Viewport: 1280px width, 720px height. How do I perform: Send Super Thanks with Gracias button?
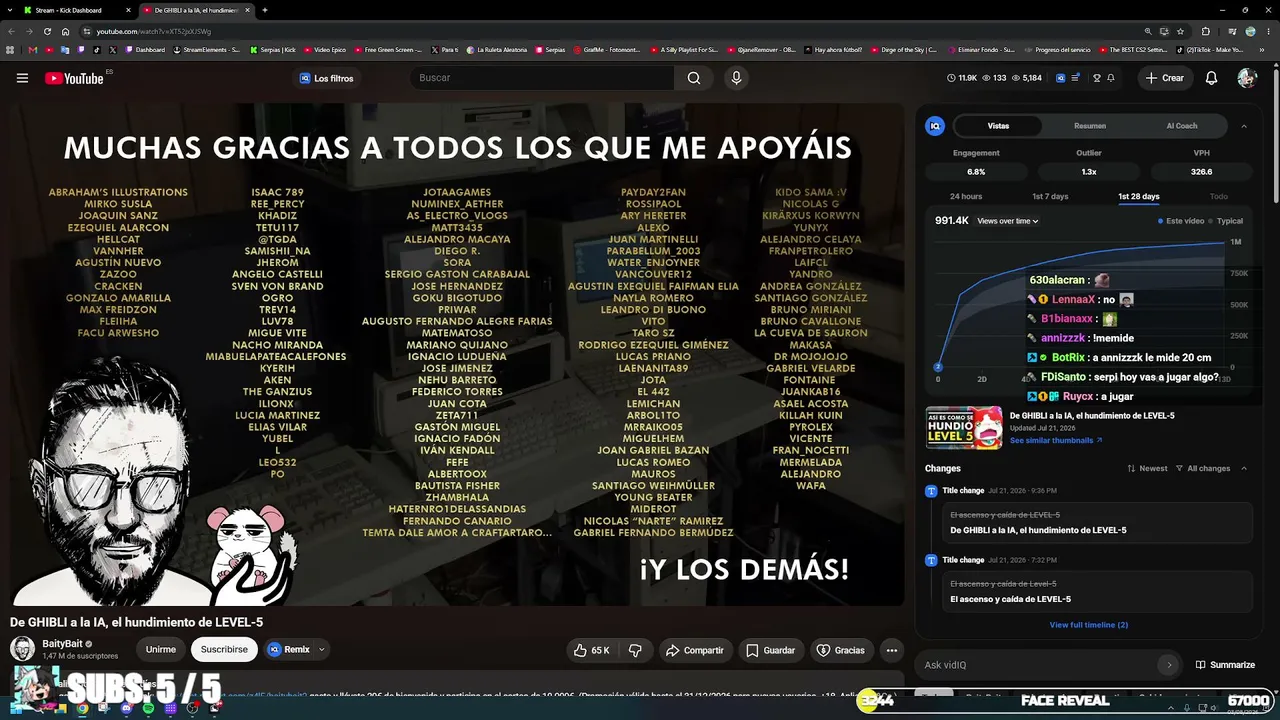pos(840,650)
